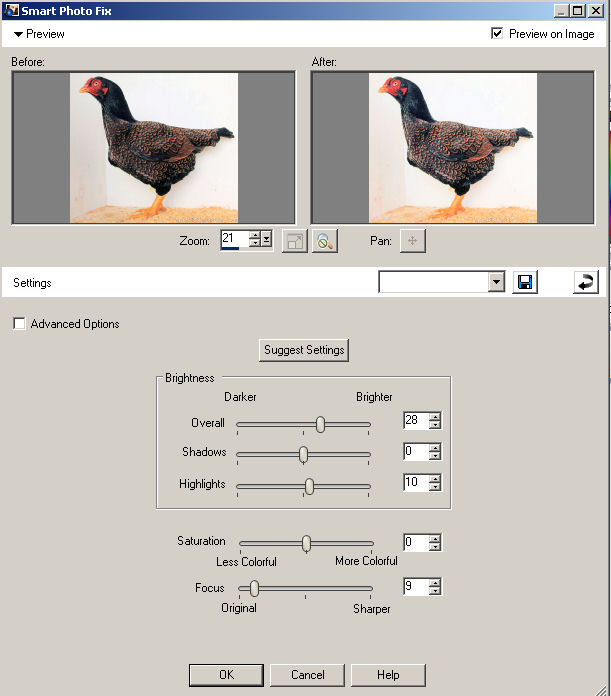Screen dimensions: 611x696
Task: Decrease Zoom value with down spinner
Action: point(255,243)
